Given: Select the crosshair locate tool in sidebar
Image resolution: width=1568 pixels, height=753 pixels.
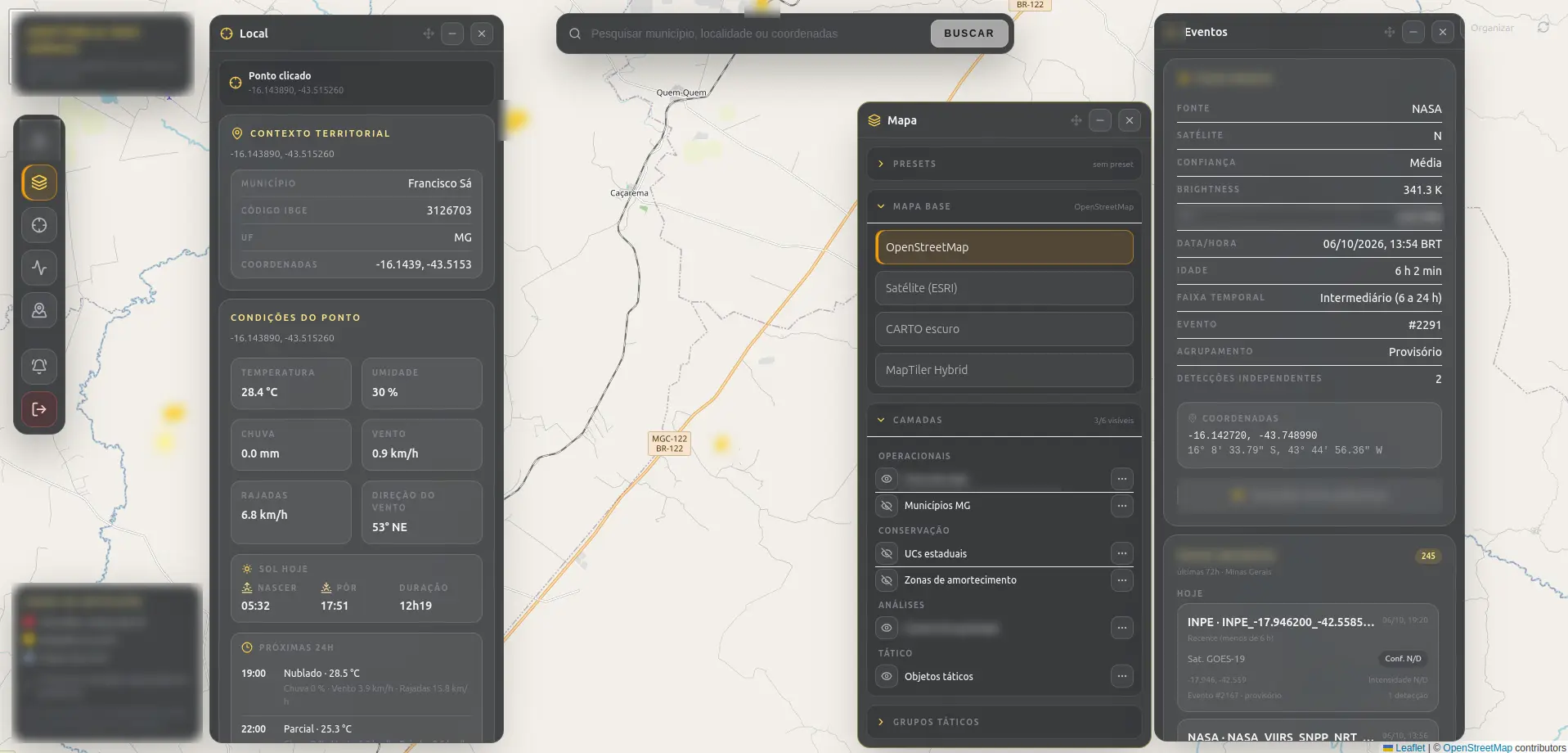Looking at the screenshot, I should pyautogui.click(x=39, y=225).
